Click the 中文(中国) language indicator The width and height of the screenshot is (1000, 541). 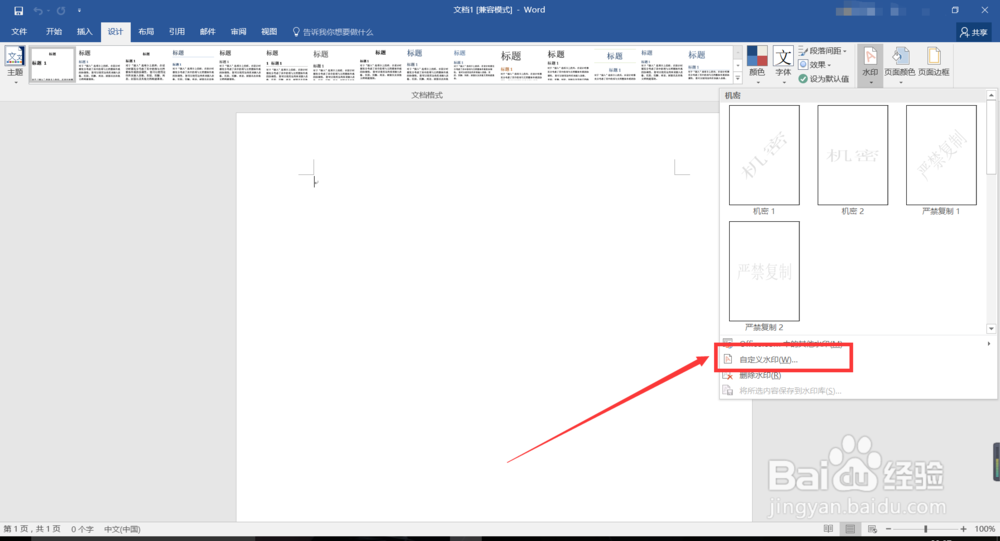(x=122, y=529)
